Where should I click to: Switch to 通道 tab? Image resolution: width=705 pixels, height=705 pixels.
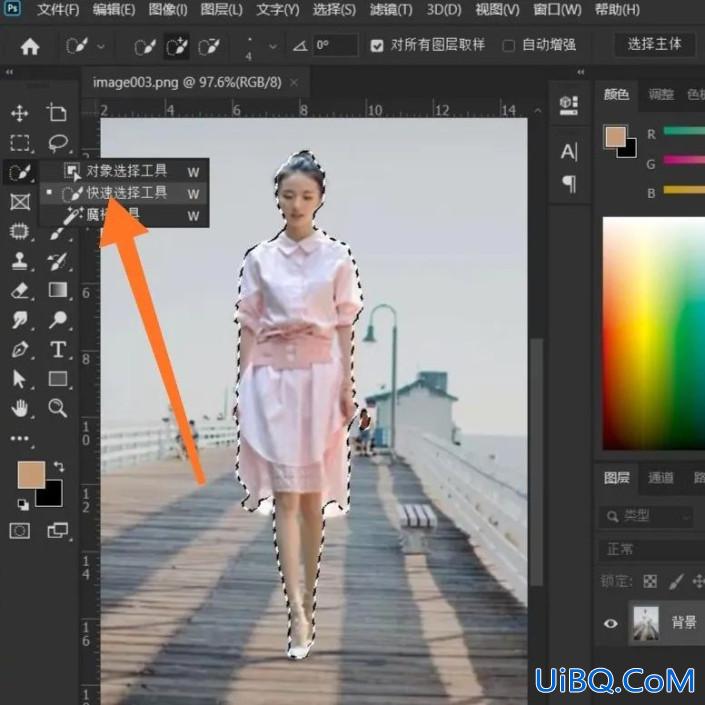click(x=660, y=477)
